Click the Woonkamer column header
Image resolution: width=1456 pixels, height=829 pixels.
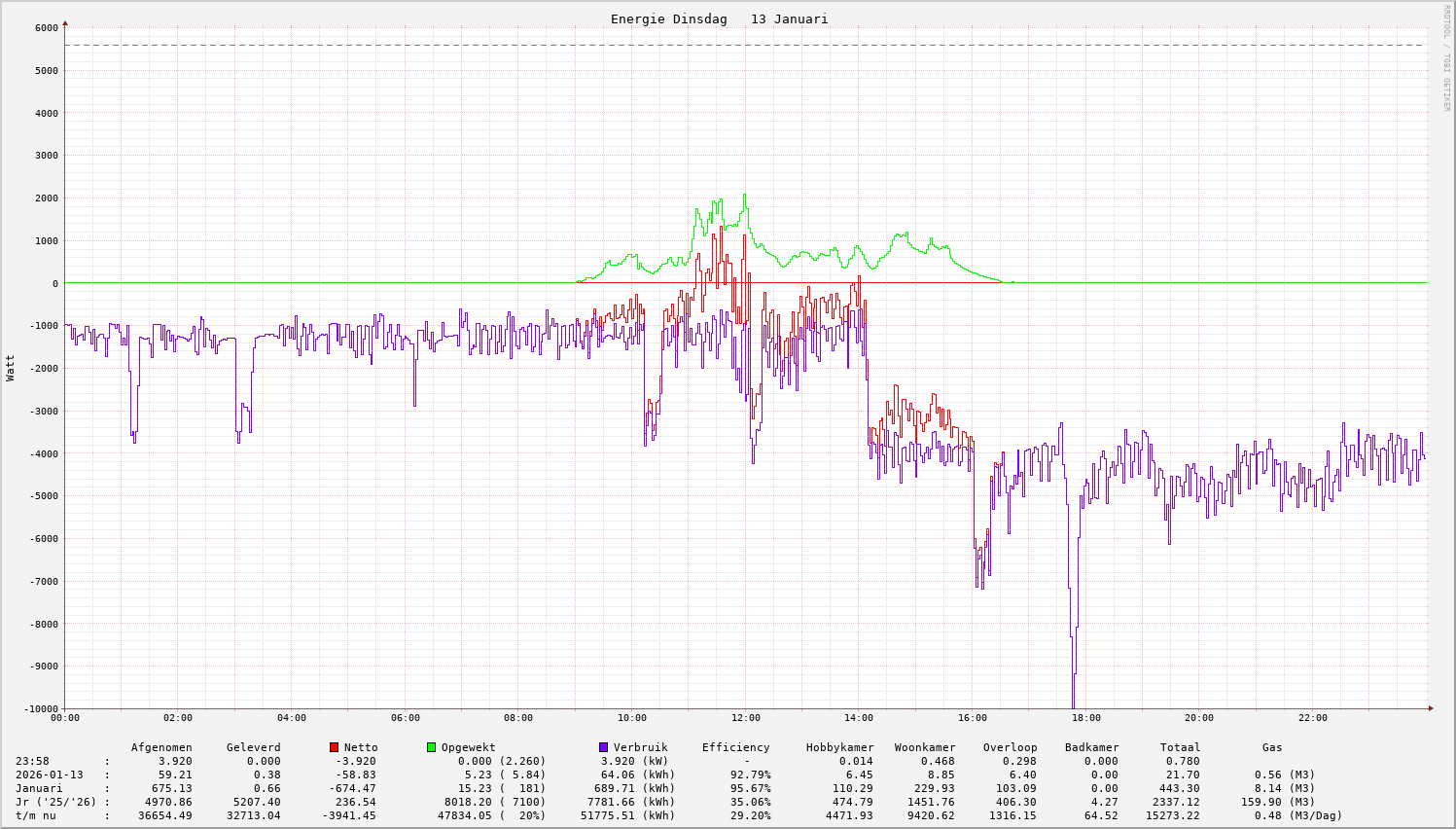pos(925,747)
